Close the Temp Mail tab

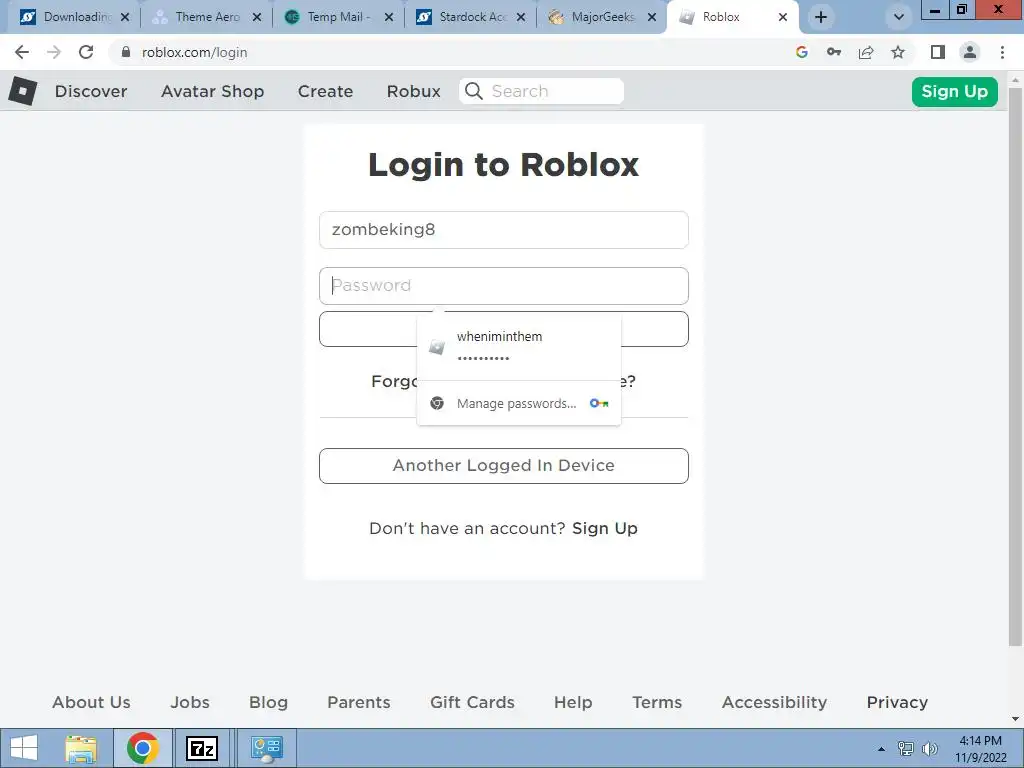[x=389, y=17]
